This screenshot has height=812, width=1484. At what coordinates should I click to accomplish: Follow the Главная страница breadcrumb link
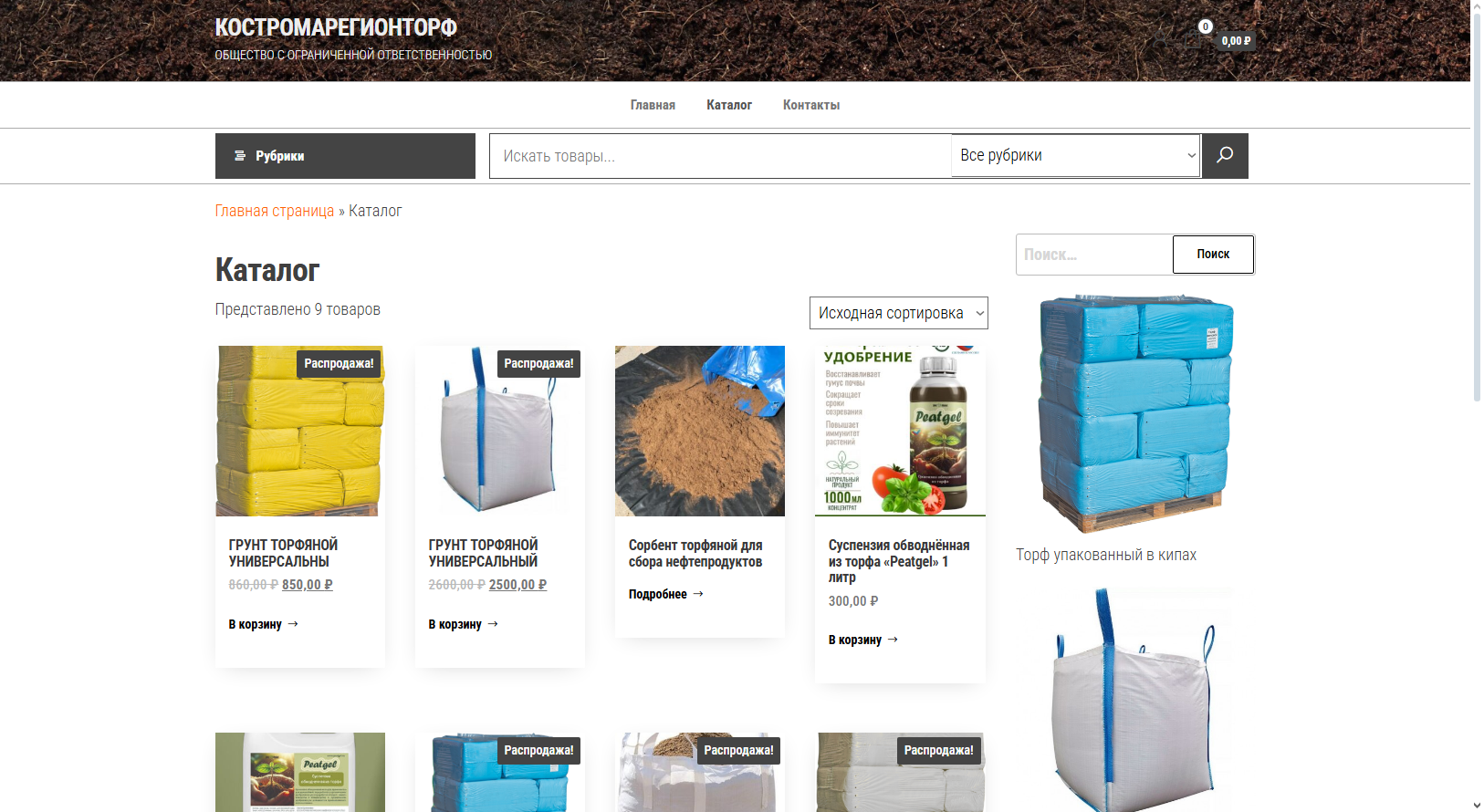click(275, 211)
